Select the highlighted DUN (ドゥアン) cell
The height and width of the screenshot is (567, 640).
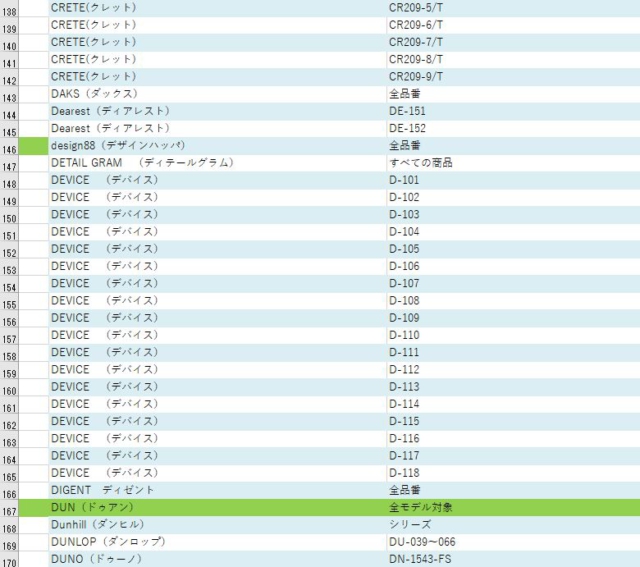pos(217,507)
